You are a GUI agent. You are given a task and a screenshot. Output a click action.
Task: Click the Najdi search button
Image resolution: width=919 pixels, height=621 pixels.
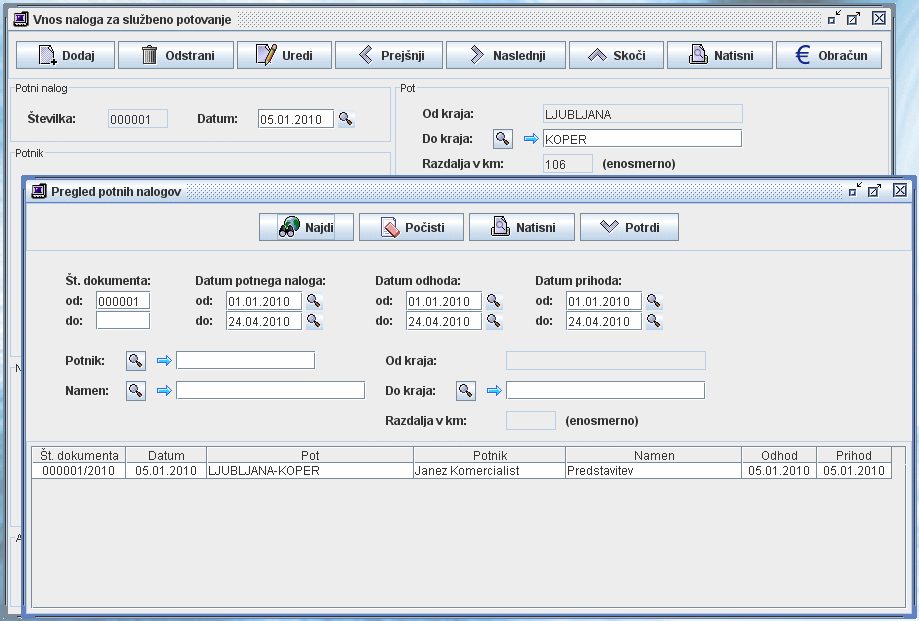point(307,227)
